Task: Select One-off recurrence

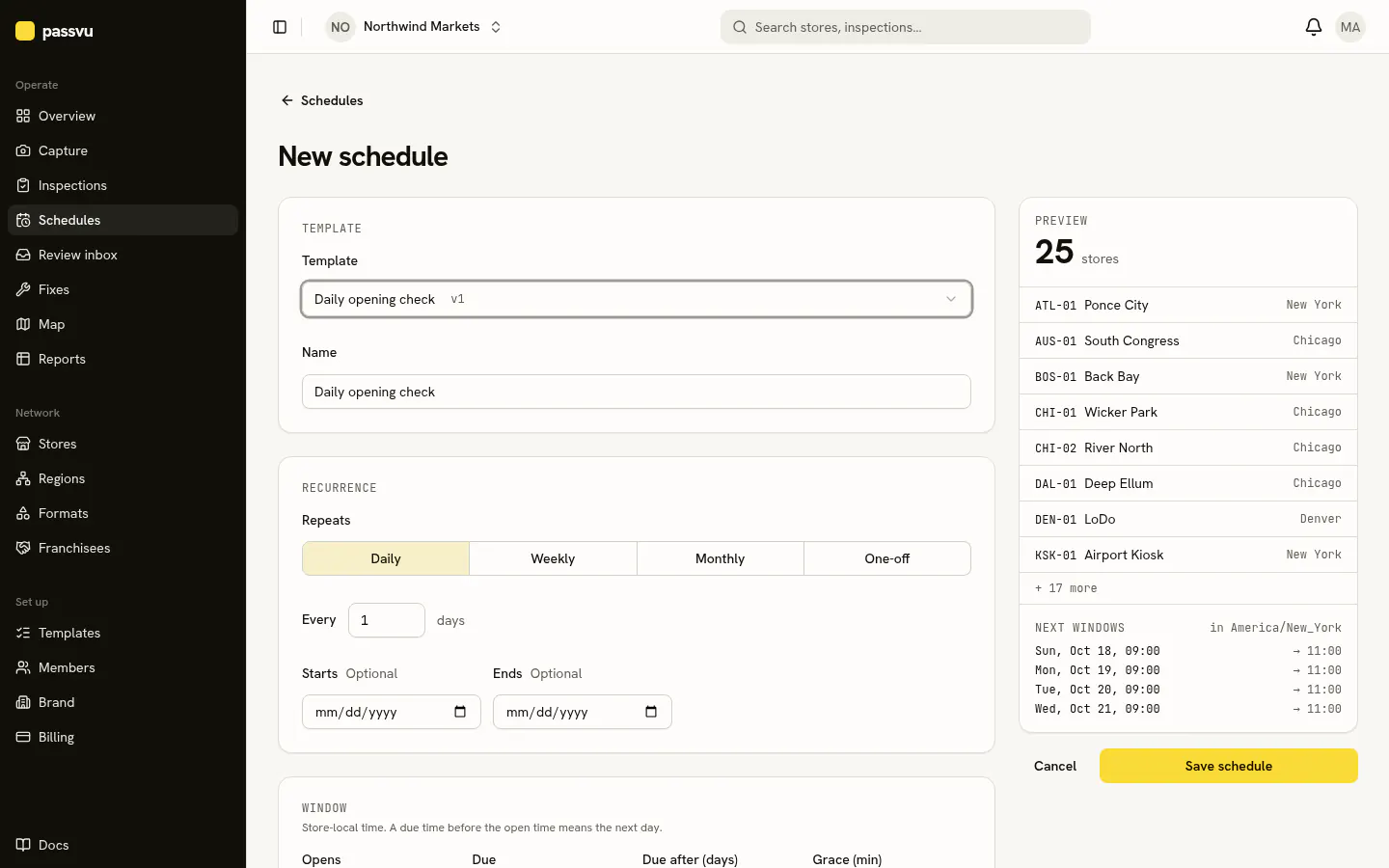Action: (887, 558)
